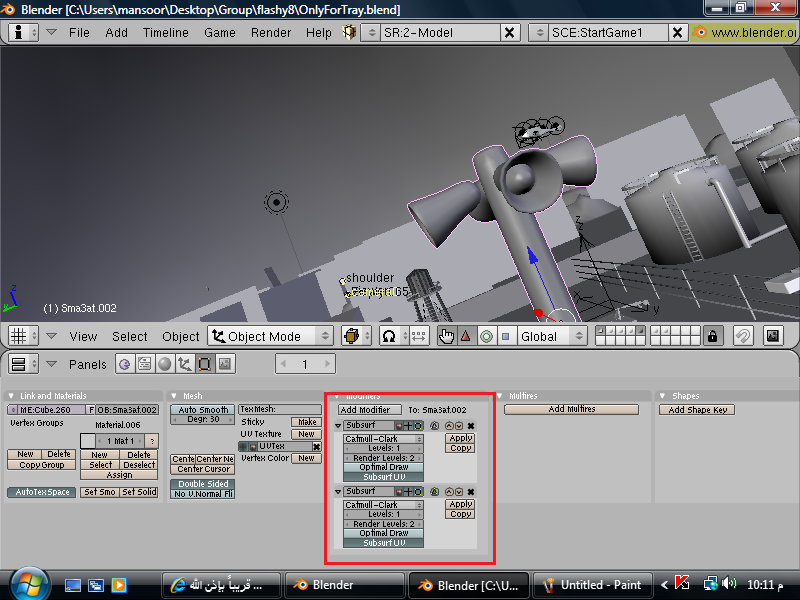Viewport: 800px width, 600px height.
Task: Toggle the Auto Smooth button
Action: click(x=203, y=410)
